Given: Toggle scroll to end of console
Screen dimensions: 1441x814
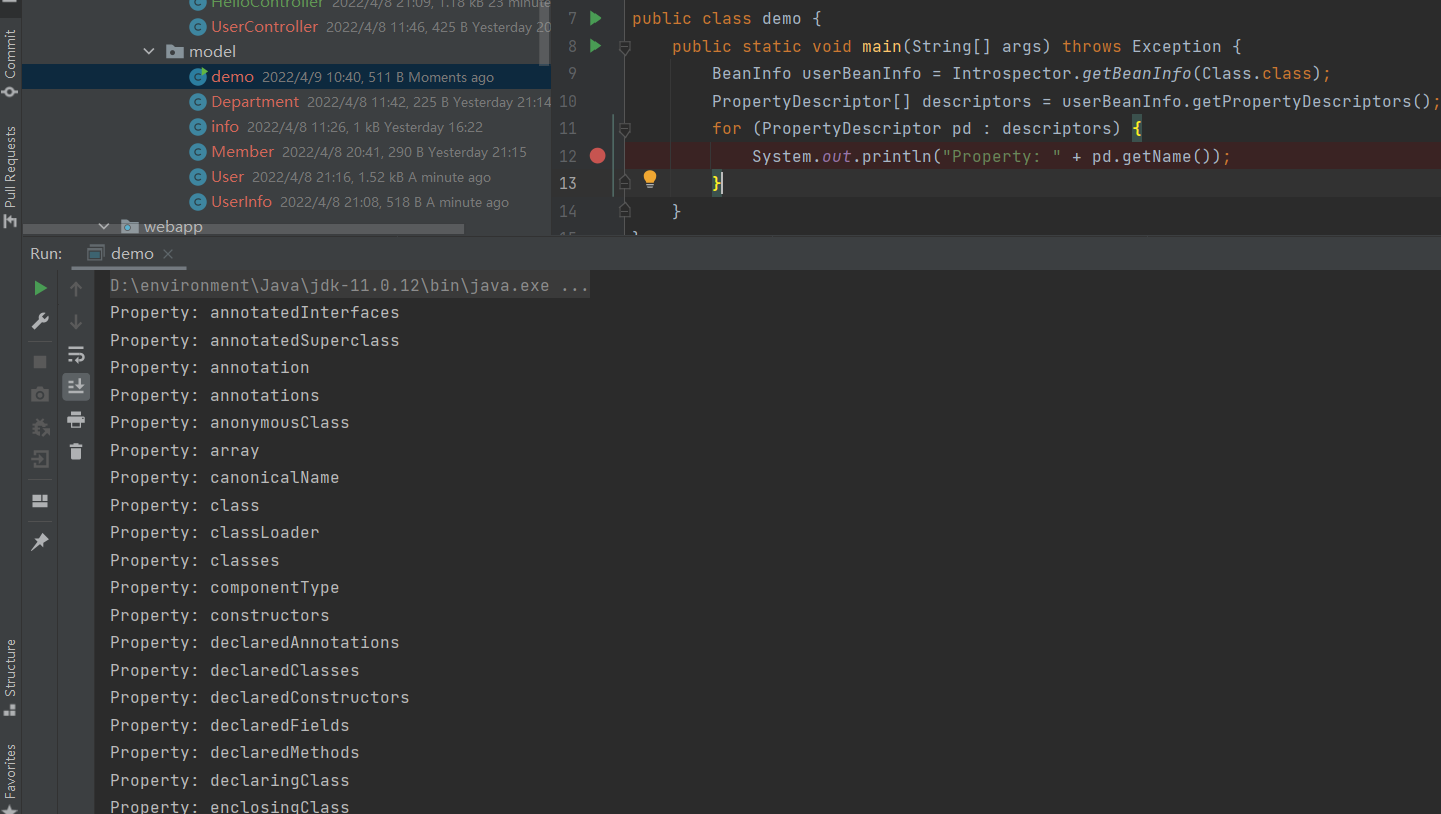Looking at the screenshot, I should click(76, 386).
